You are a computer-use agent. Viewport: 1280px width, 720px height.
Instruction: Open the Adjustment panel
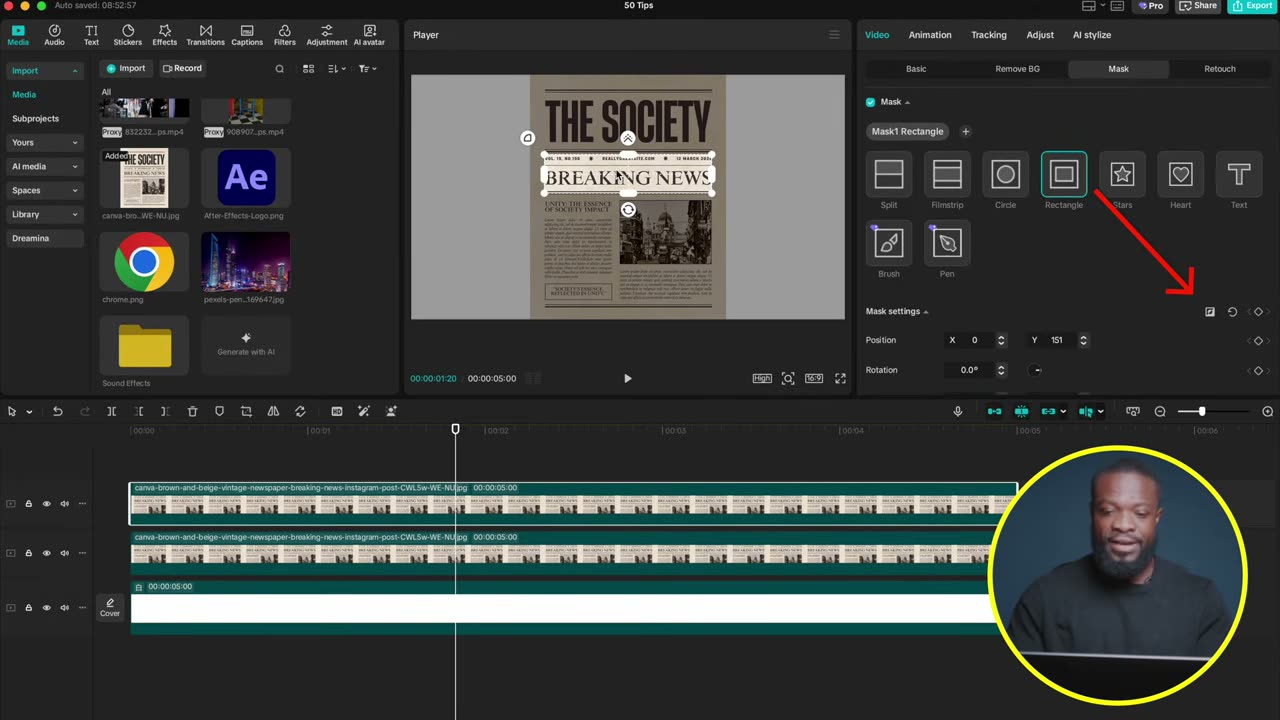pos(327,35)
